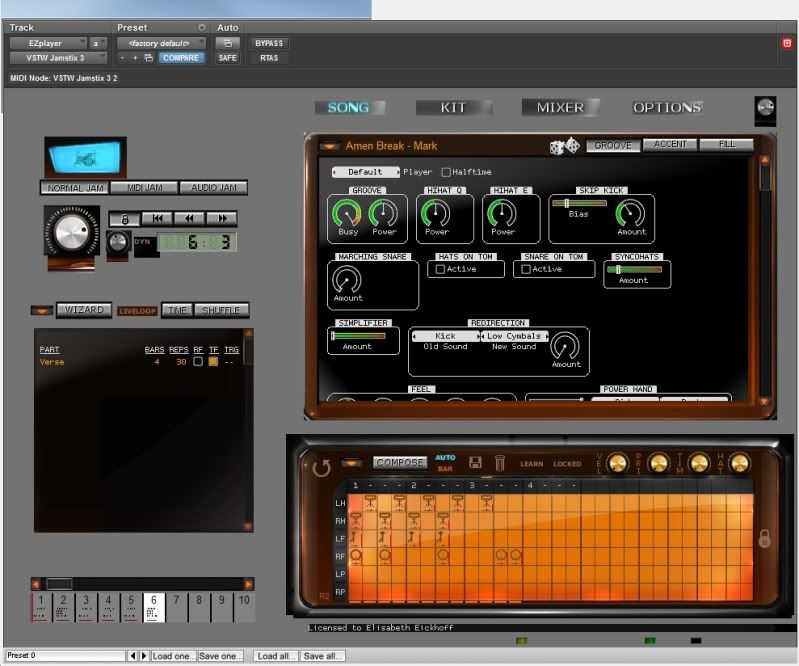Click the fast-forward transport button
Image resolution: width=799 pixels, height=666 pixels.
(222, 218)
